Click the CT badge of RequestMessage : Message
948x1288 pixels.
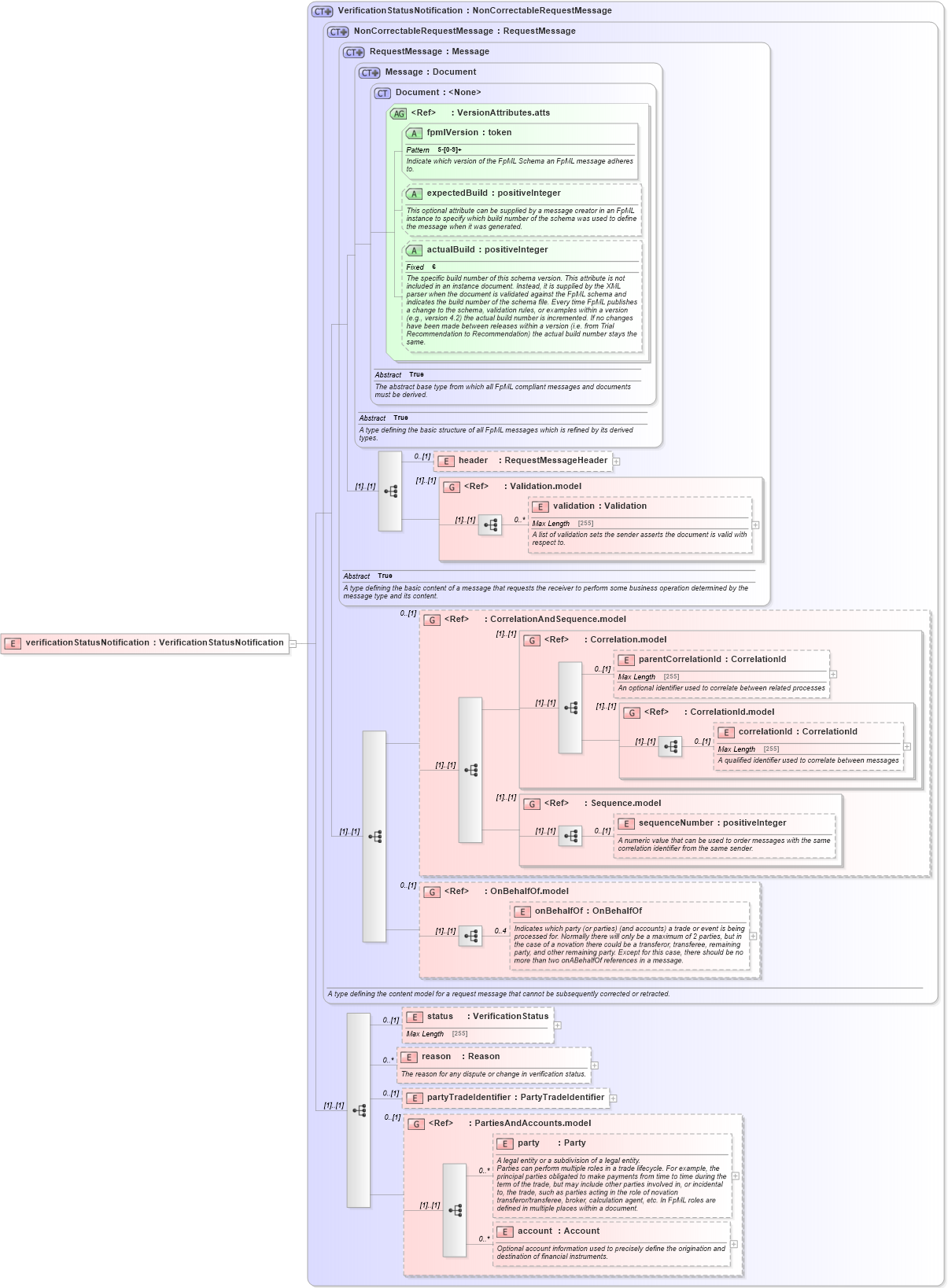coord(354,52)
